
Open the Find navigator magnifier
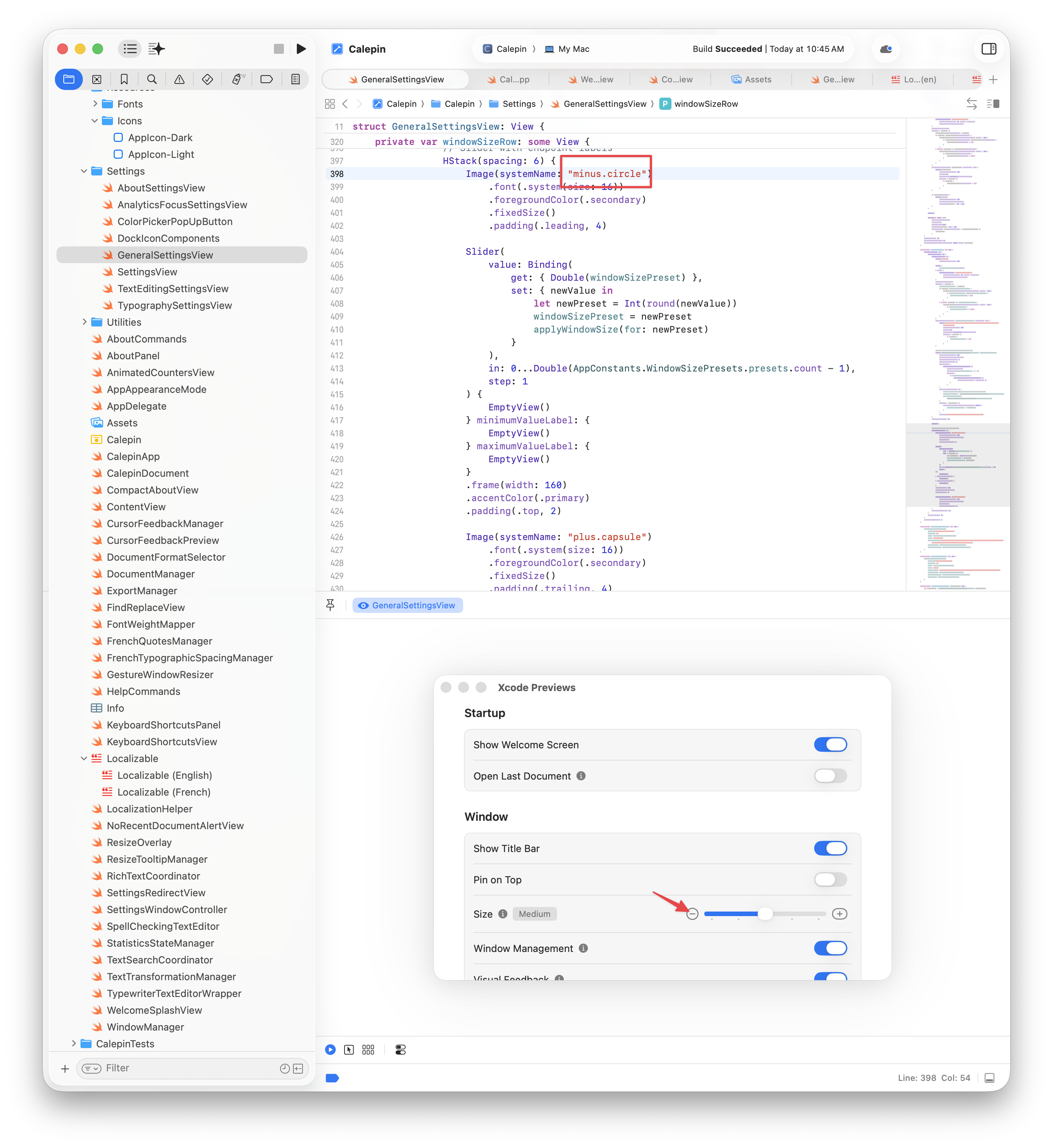(151, 79)
